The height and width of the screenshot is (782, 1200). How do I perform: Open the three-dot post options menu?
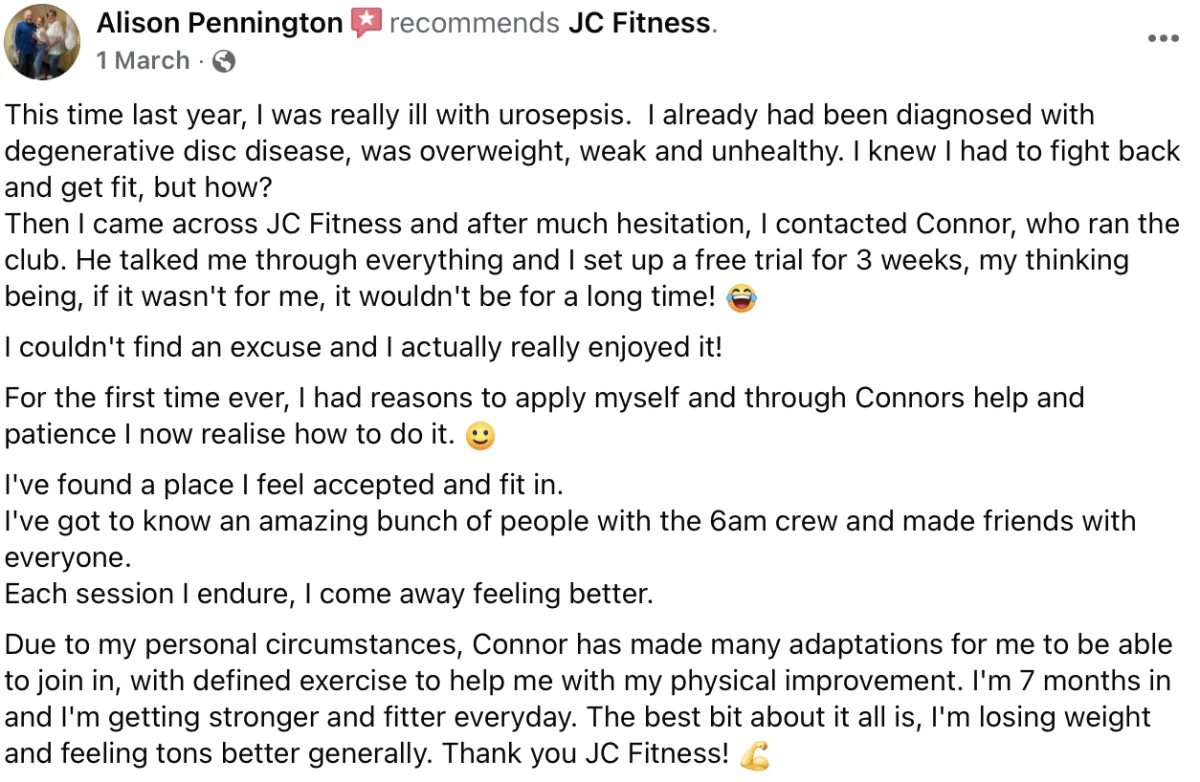[x=1163, y=40]
